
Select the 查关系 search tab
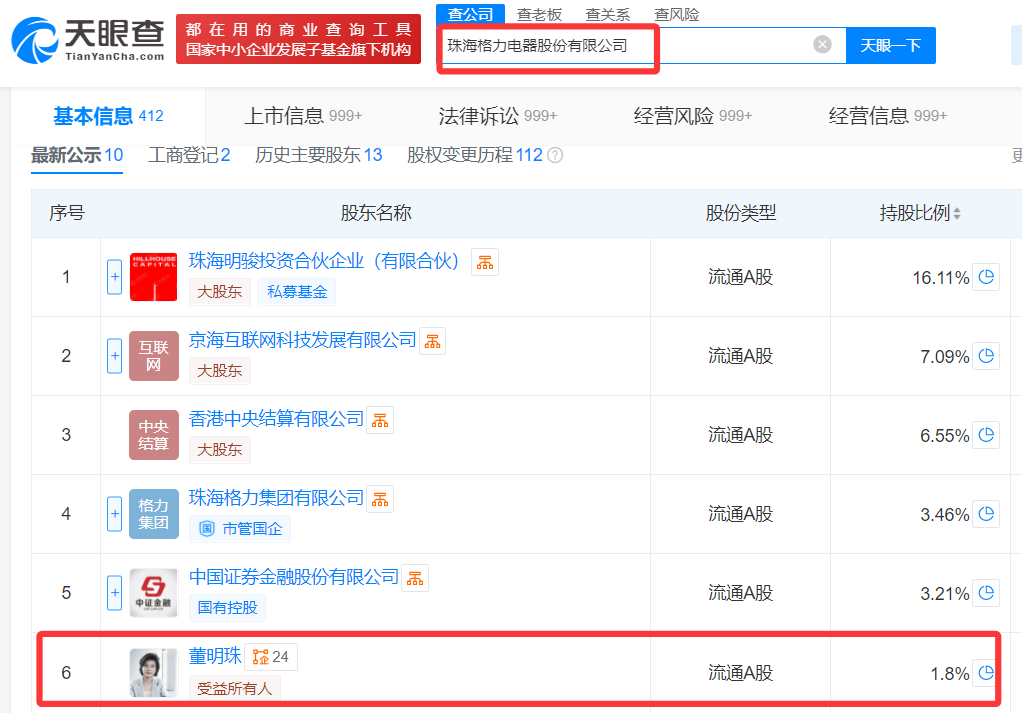pyautogui.click(x=607, y=14)
